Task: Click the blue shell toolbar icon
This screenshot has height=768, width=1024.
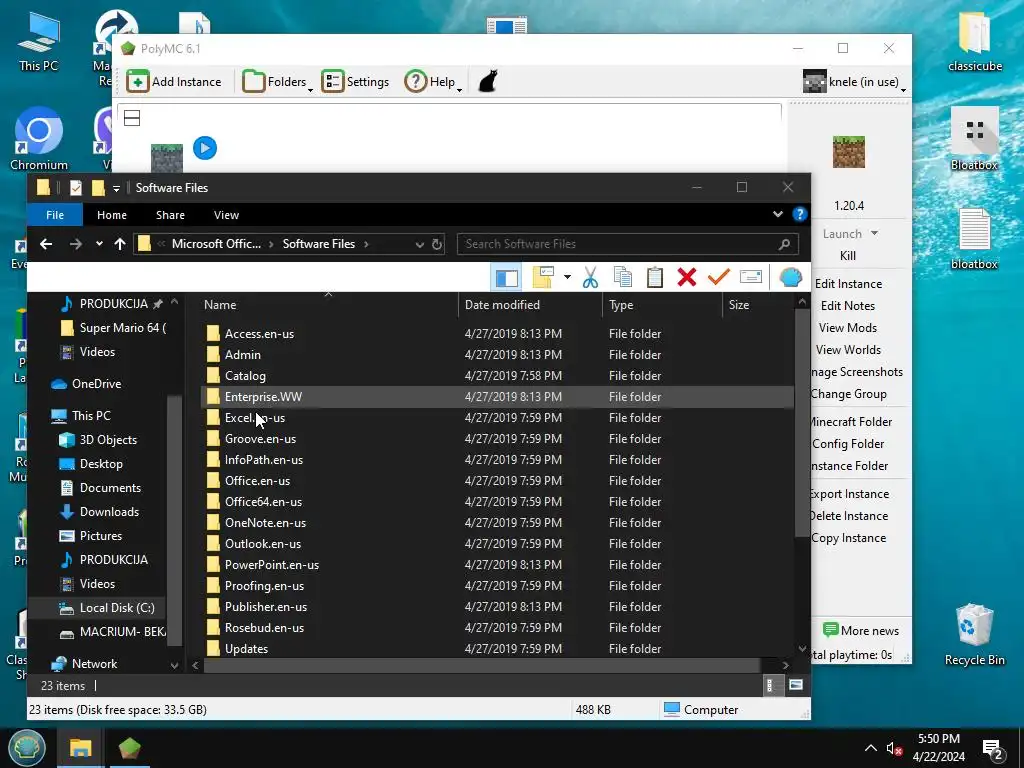Action: [790, 278]
